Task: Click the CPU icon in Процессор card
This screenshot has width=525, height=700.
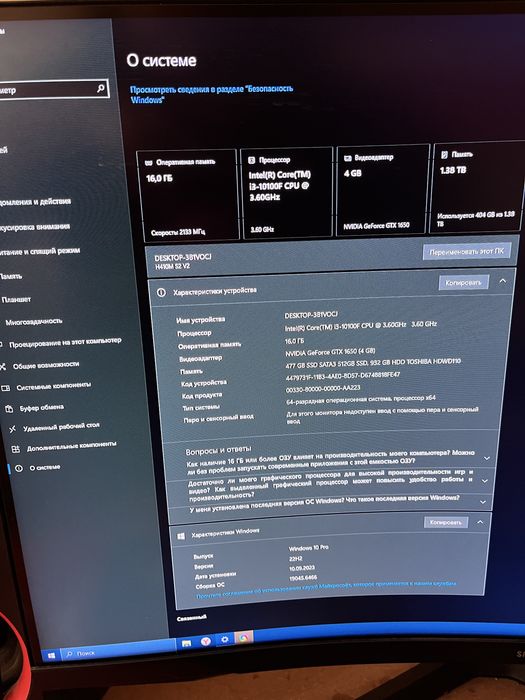Action: coord(252,160)
